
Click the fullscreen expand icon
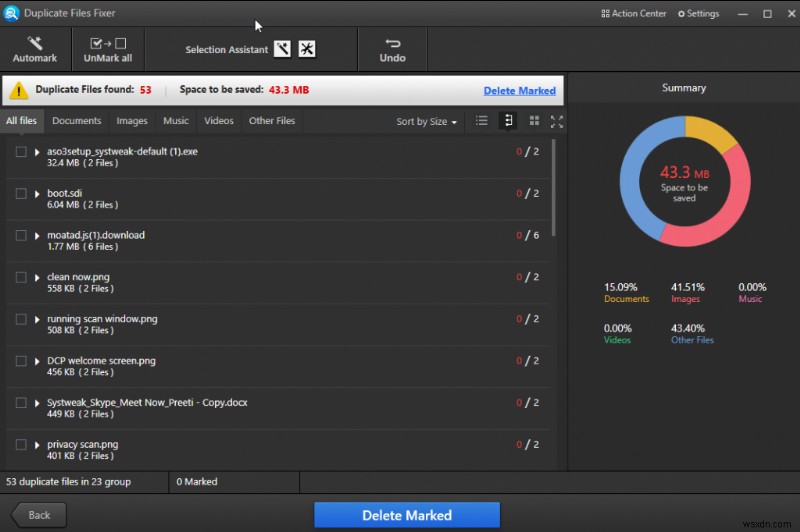click(557, 121)
